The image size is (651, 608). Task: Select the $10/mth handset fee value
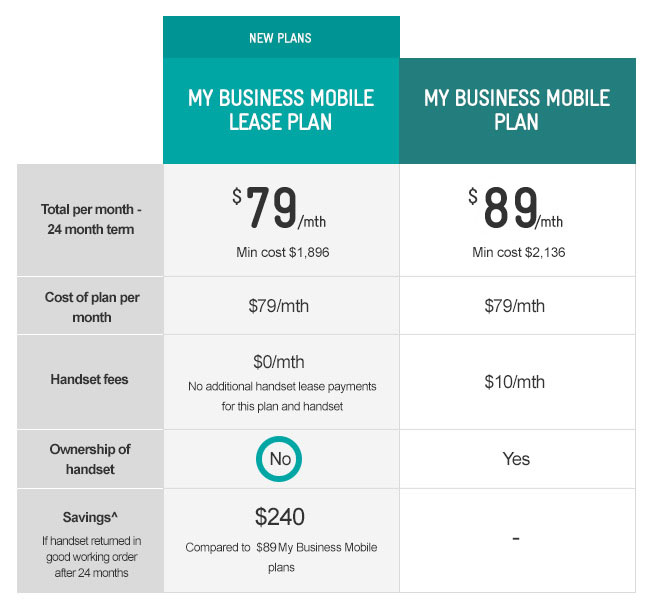click(518, 381)
